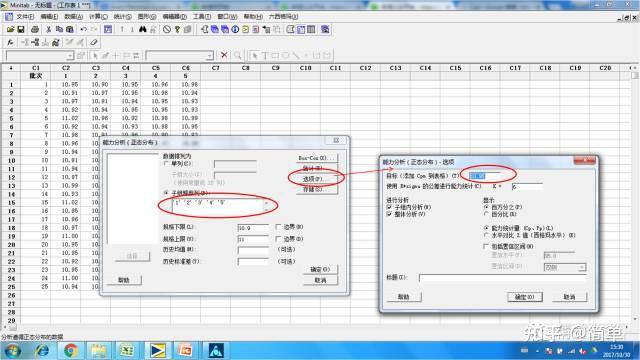Click the Cut scissors toolbar icon
This screenshot has height=360, width=640.
point(49,29)
